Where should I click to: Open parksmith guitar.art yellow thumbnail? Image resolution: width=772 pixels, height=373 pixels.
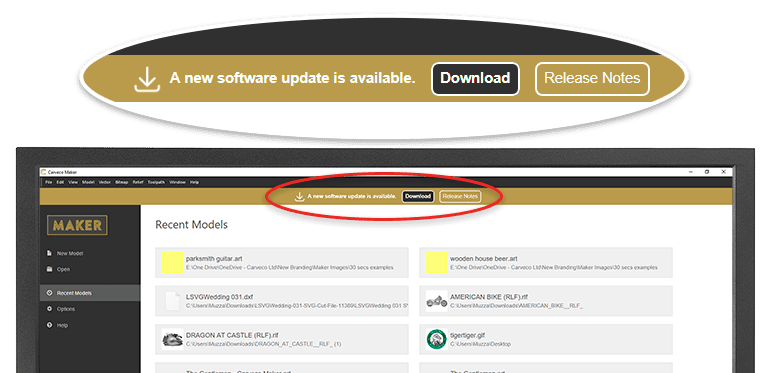pos(172,263)
